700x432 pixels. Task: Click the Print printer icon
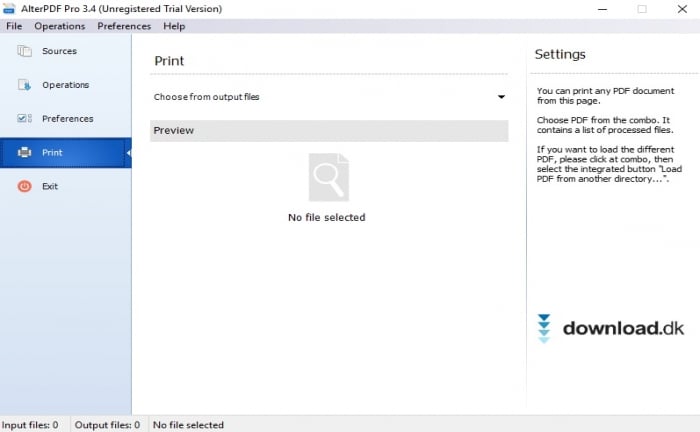point(24,153)
